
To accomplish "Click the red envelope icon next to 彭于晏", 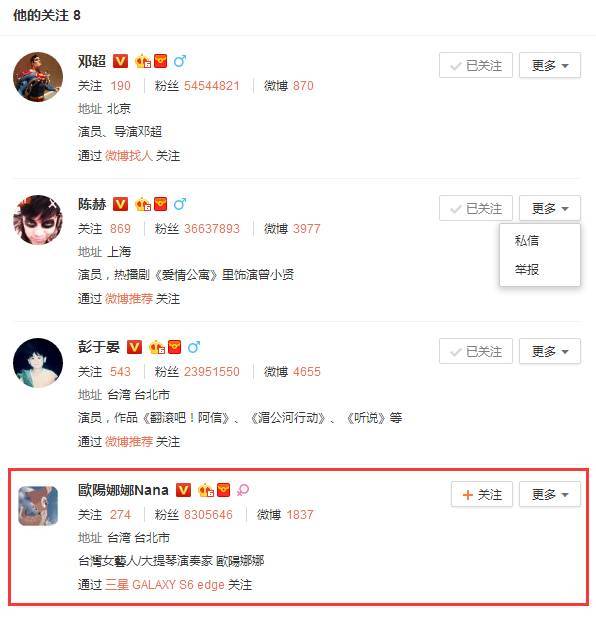I will pyautogui.click(x=174, y=347).
